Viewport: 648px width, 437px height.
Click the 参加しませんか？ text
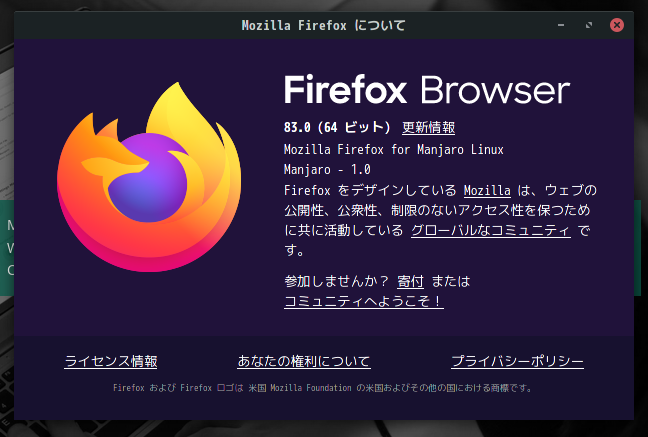pos(336,282)
